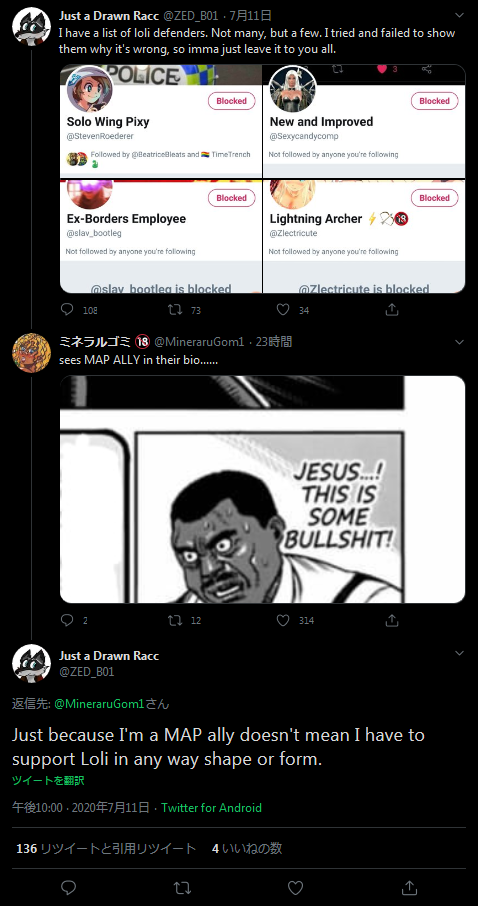Toggle Blocked button for Solo Wing Pixy
The height and width of the screenshot is (906, 478).
click(231, 101)
